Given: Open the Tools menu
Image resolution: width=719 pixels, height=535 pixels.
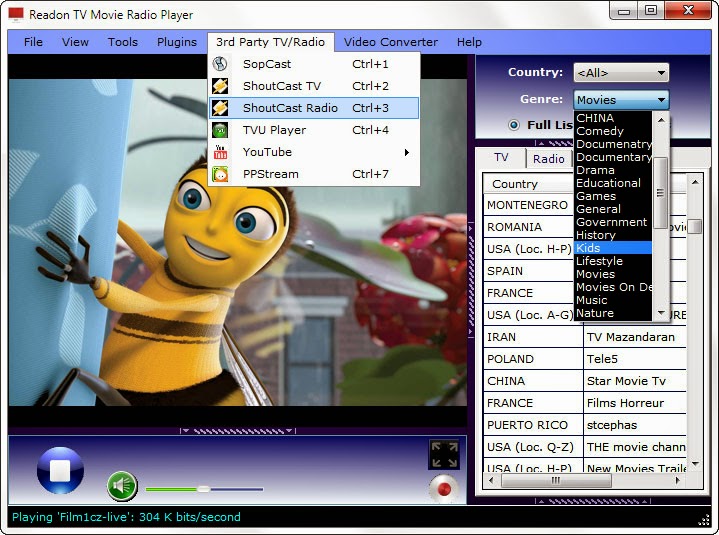Looking at the screenshot, I should tap(122, 42).
